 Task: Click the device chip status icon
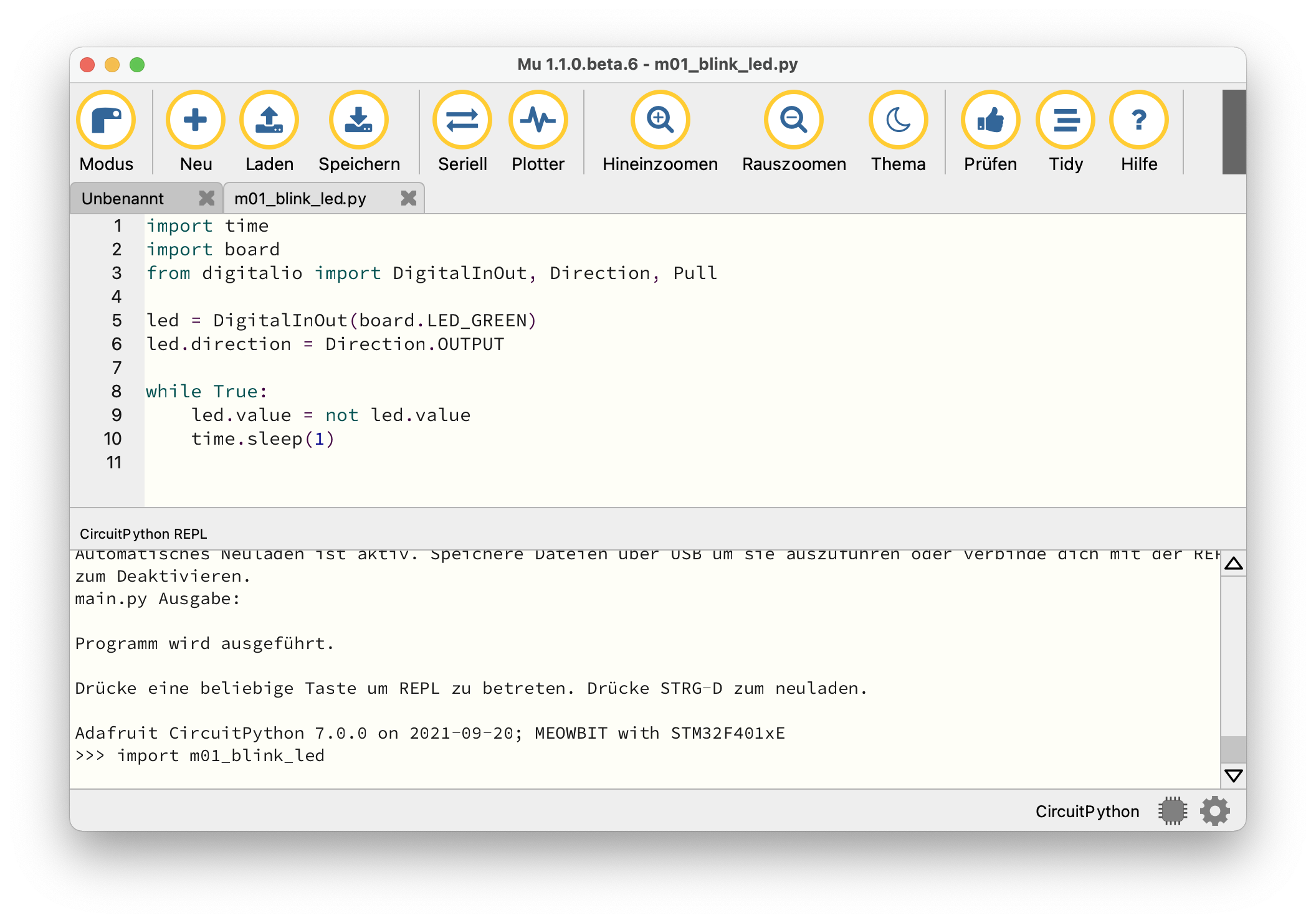[1173, 811]
